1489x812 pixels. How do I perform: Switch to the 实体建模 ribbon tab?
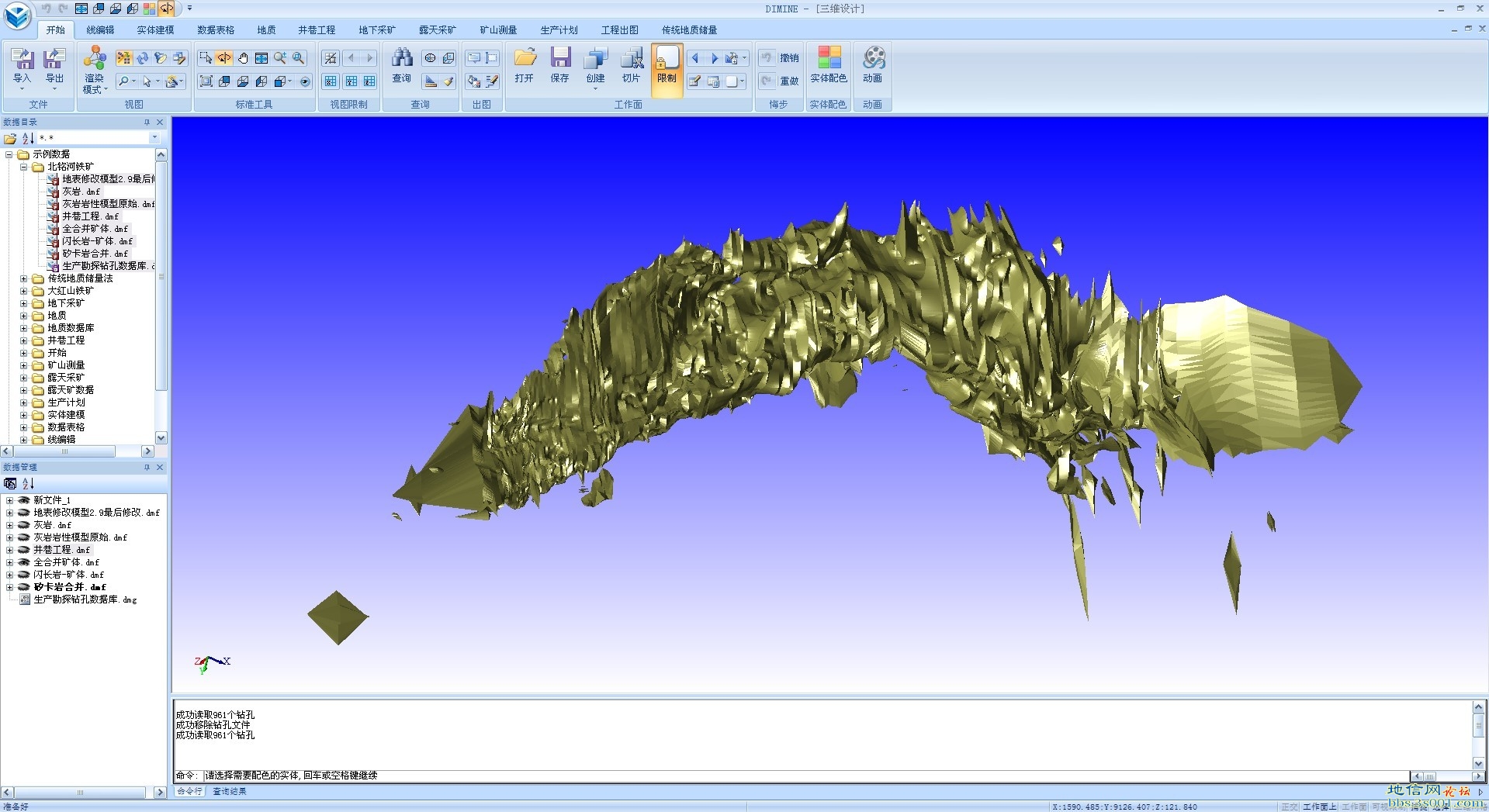pyautogui.click(x=155, y=30)
